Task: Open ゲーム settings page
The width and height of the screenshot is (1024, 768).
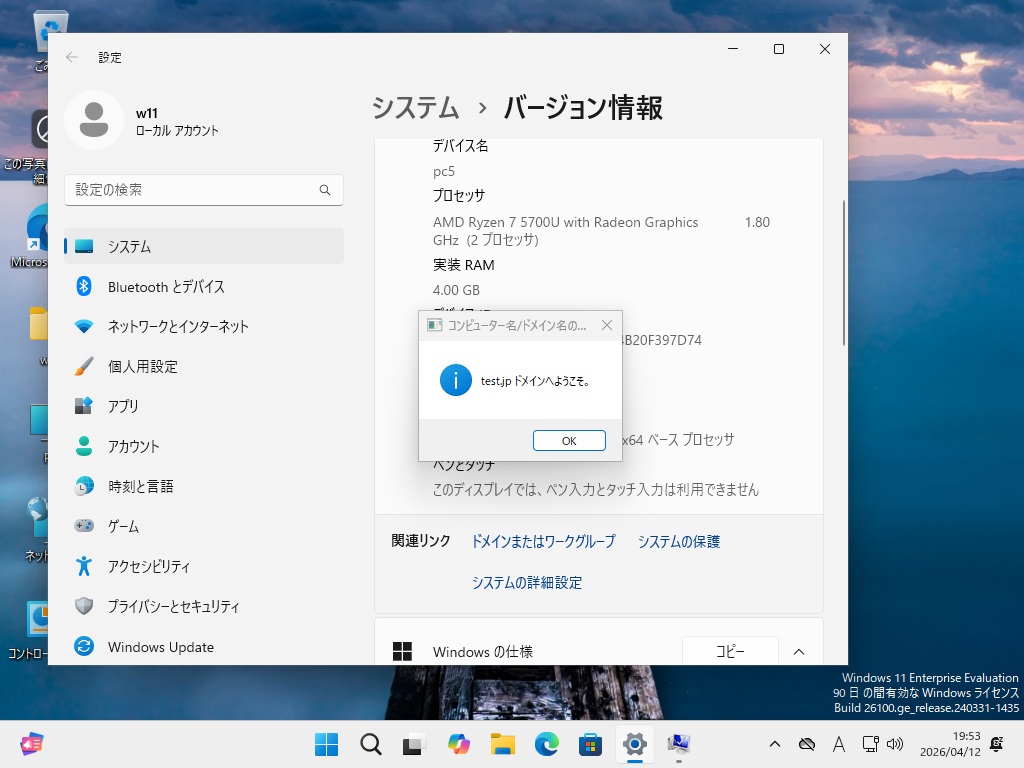Action: pos(123,527)
